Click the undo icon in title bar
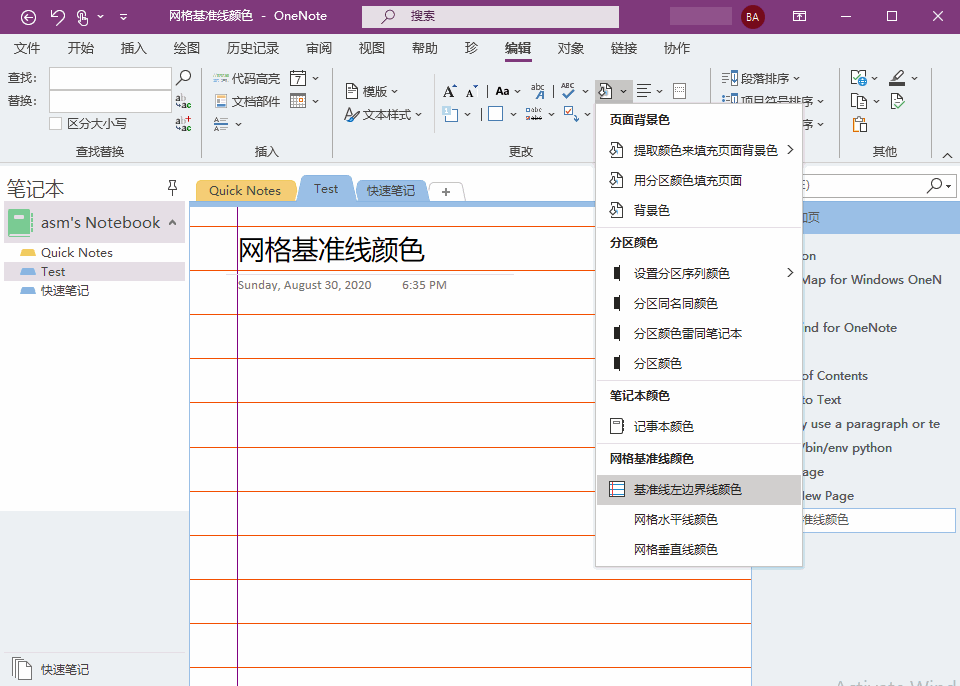 click(58, 17)
